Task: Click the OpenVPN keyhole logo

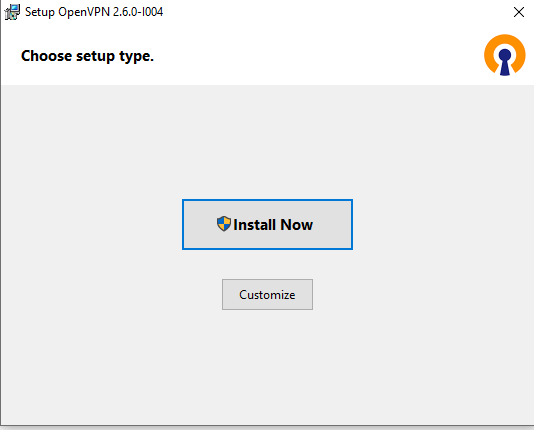Action: (505, 55)
